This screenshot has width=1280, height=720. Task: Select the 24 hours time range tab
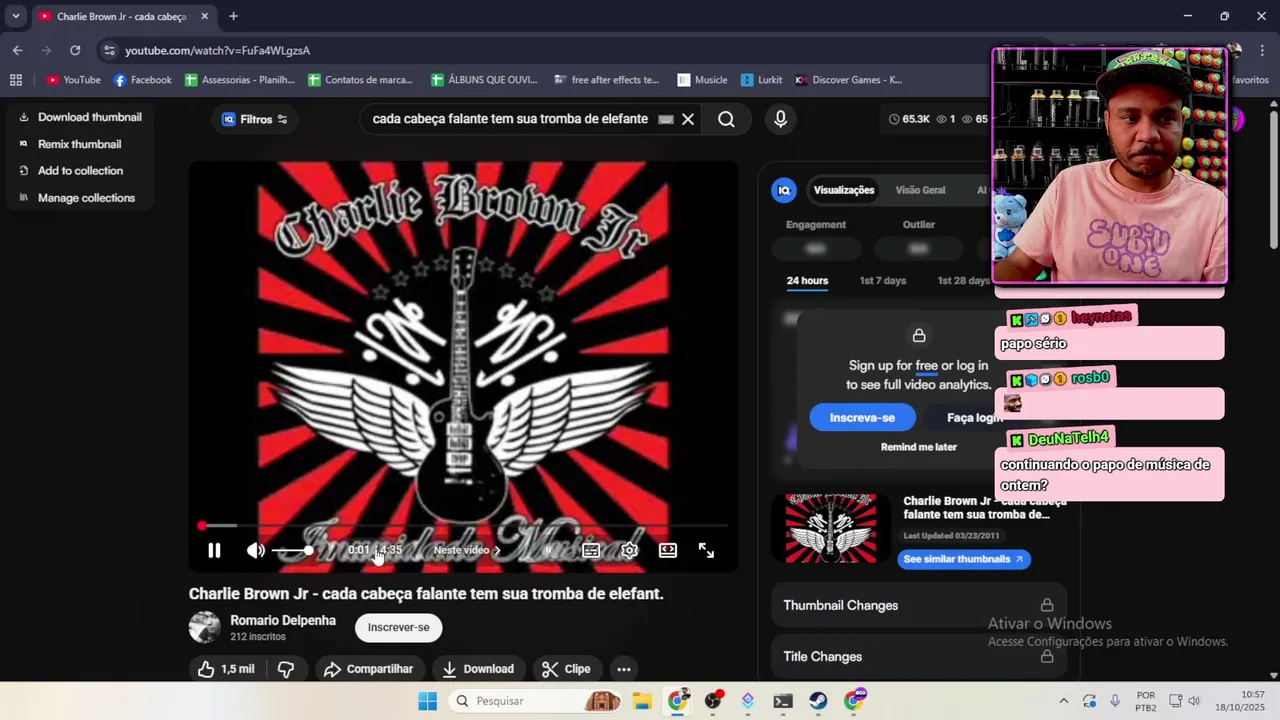click(x=807, y=281)
